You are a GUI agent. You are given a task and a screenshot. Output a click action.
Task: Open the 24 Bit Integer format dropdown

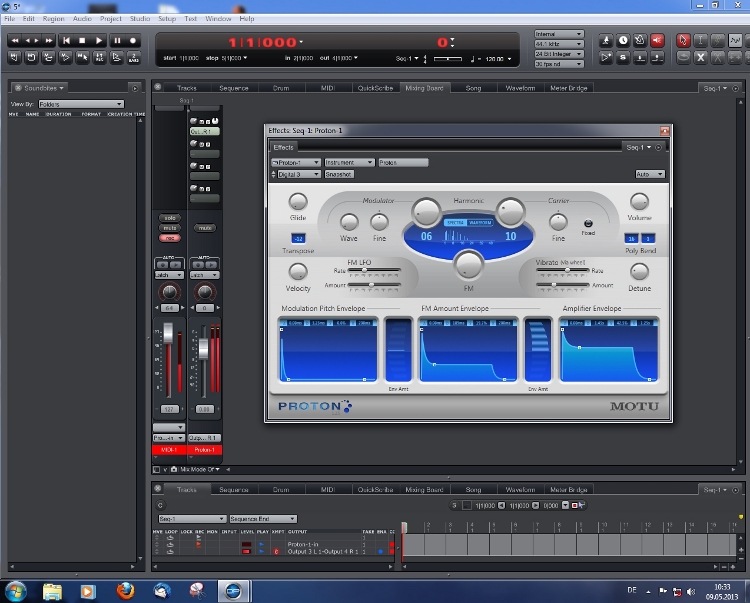[559, 54]
